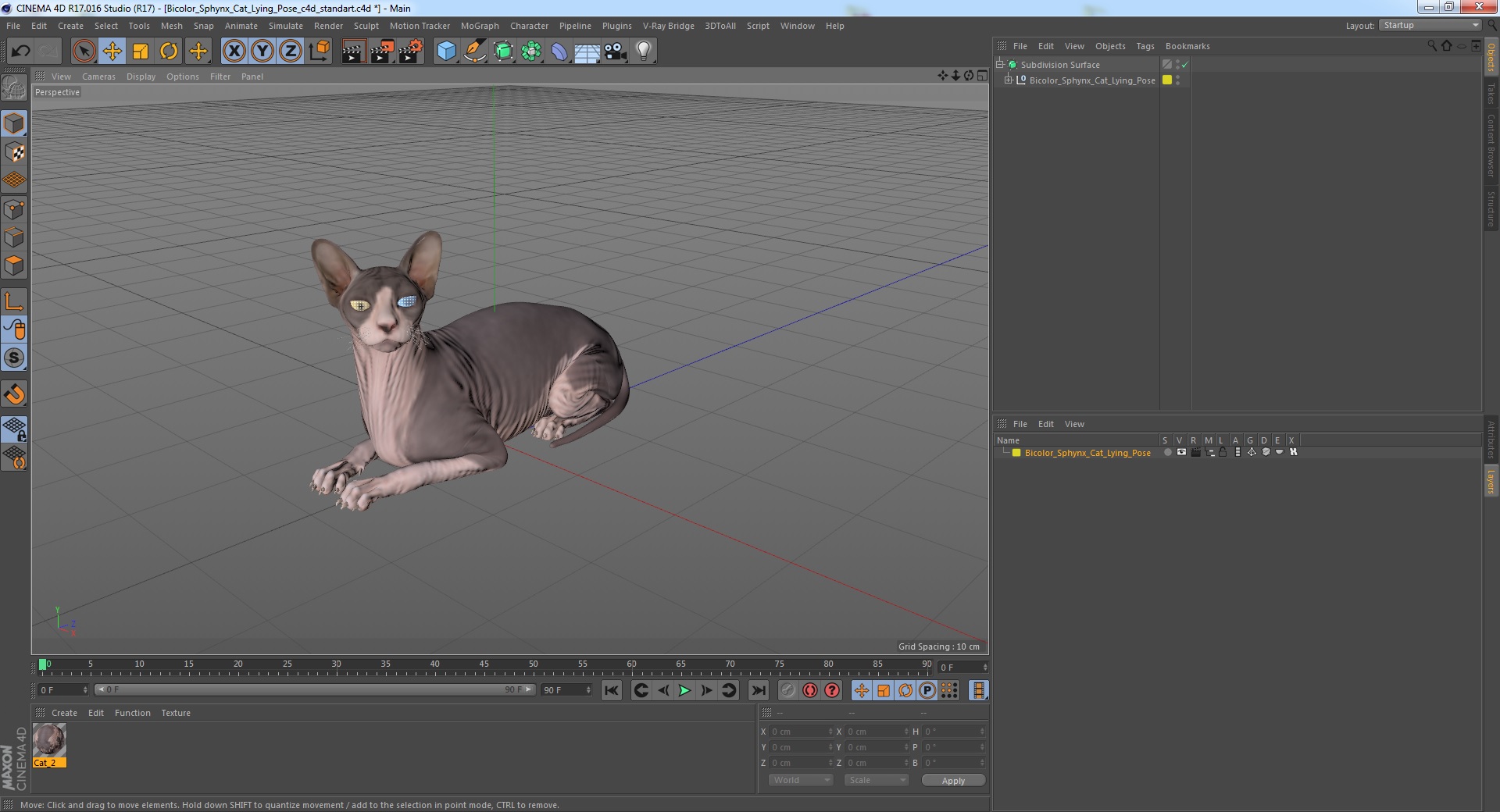Image resolution: width=1500 pixels, height=812 pixels.
Task: Switch to Texture mode checker cube
Action: tap(14, 151)
